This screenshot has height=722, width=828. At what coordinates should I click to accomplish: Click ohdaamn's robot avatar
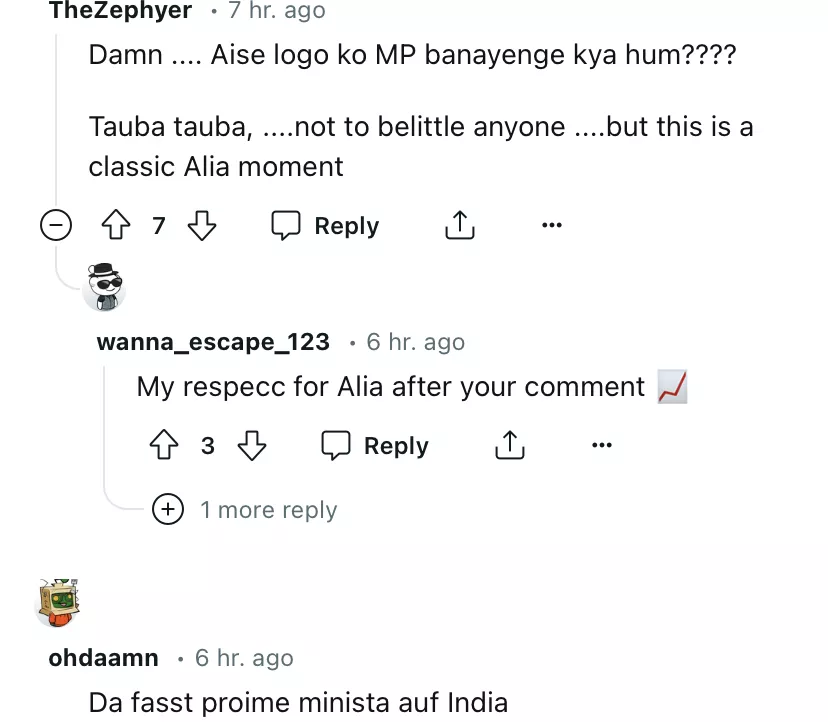[58, 604]
